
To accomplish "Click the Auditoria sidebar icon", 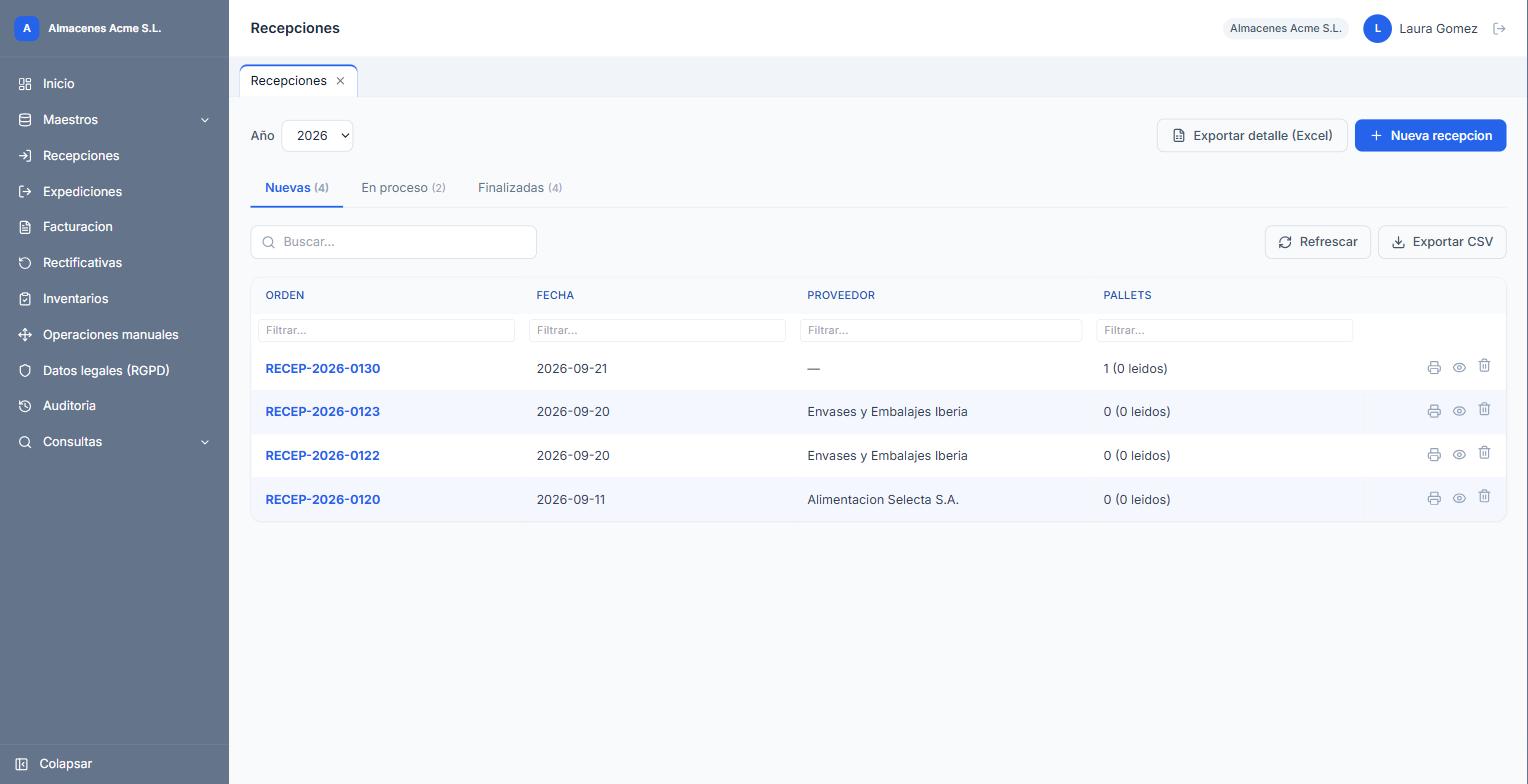I will tap(25, 406).
